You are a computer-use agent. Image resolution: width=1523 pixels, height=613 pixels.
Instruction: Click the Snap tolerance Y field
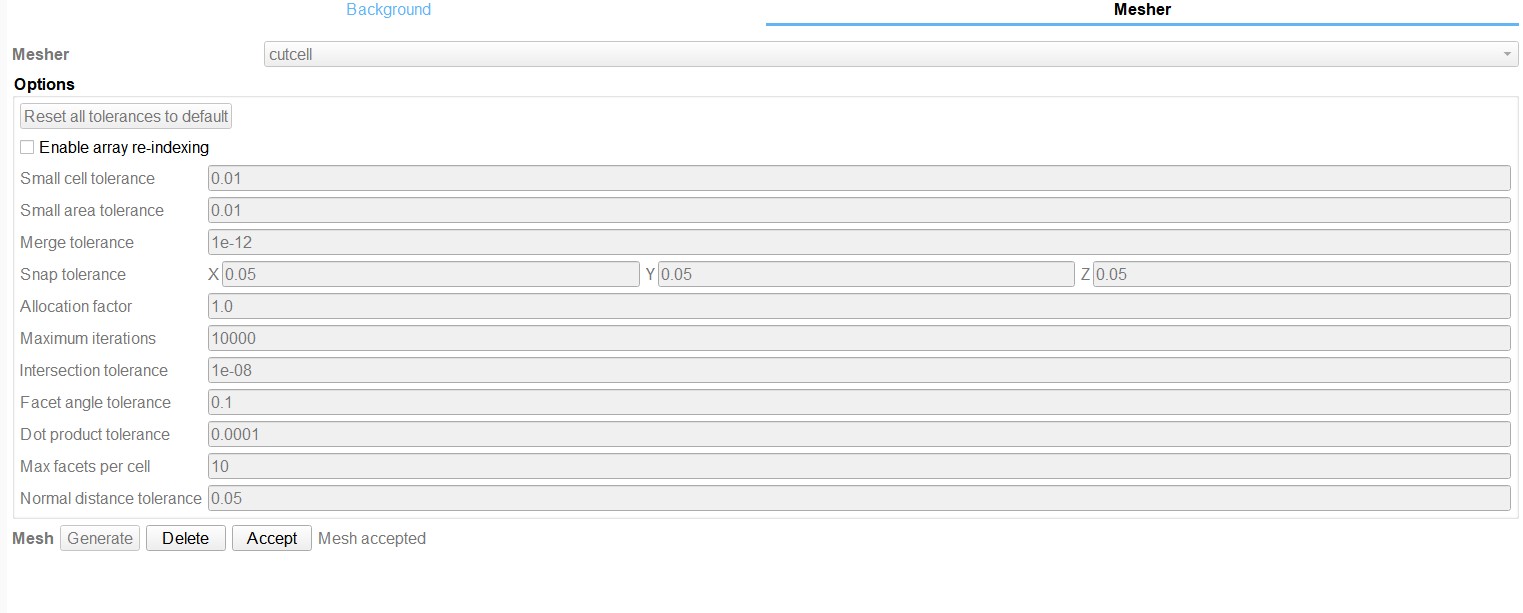click(866, 274)
